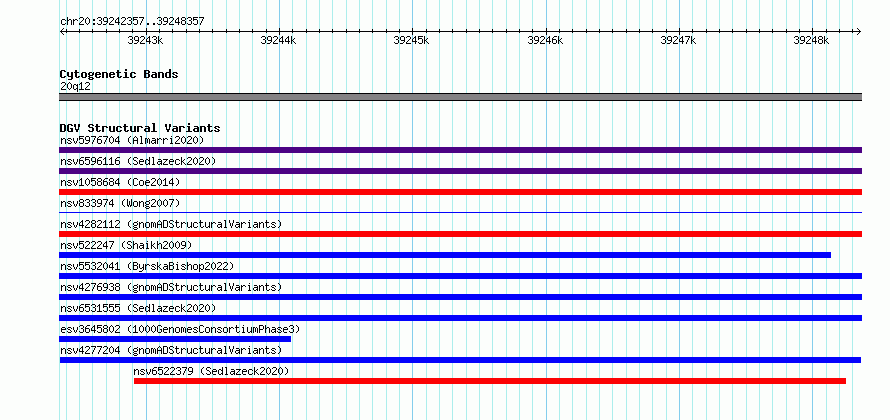This screenshot has height=420, width=890.
Task: Click the short blue bar for esv3645802
Action: tap(175, 339)
